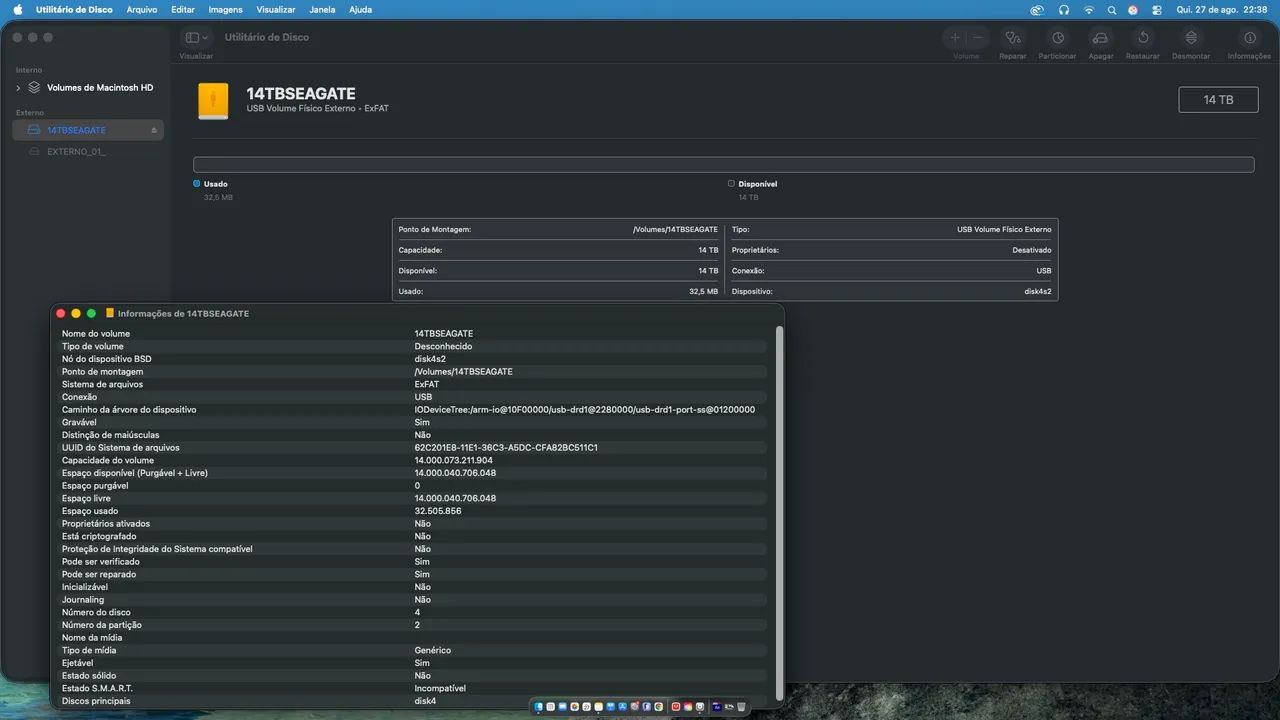Click the IODeviceTree device path value

click(585, 410)
